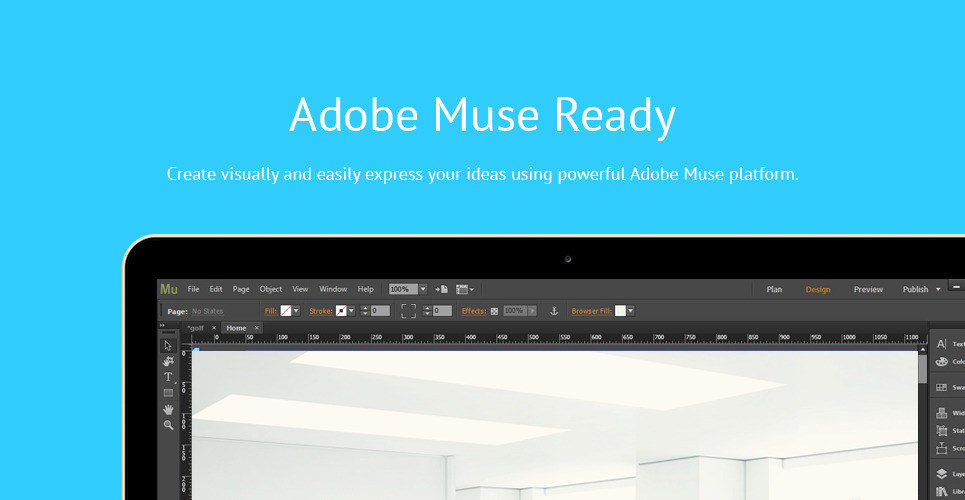The width and height of the screenshot is (965, 500).
Task: Switch to the *golf document tab
Action: [195, 328]
